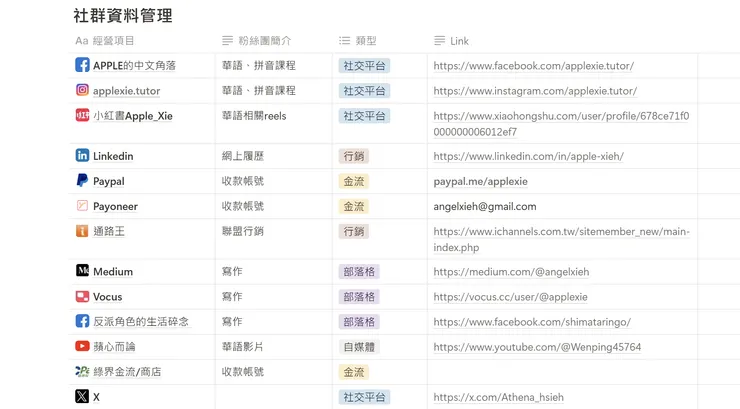The width and height of the screenshot is (740, 409).
Task: Click the 社群資料管理 database title
Action: tap(123, 16)
